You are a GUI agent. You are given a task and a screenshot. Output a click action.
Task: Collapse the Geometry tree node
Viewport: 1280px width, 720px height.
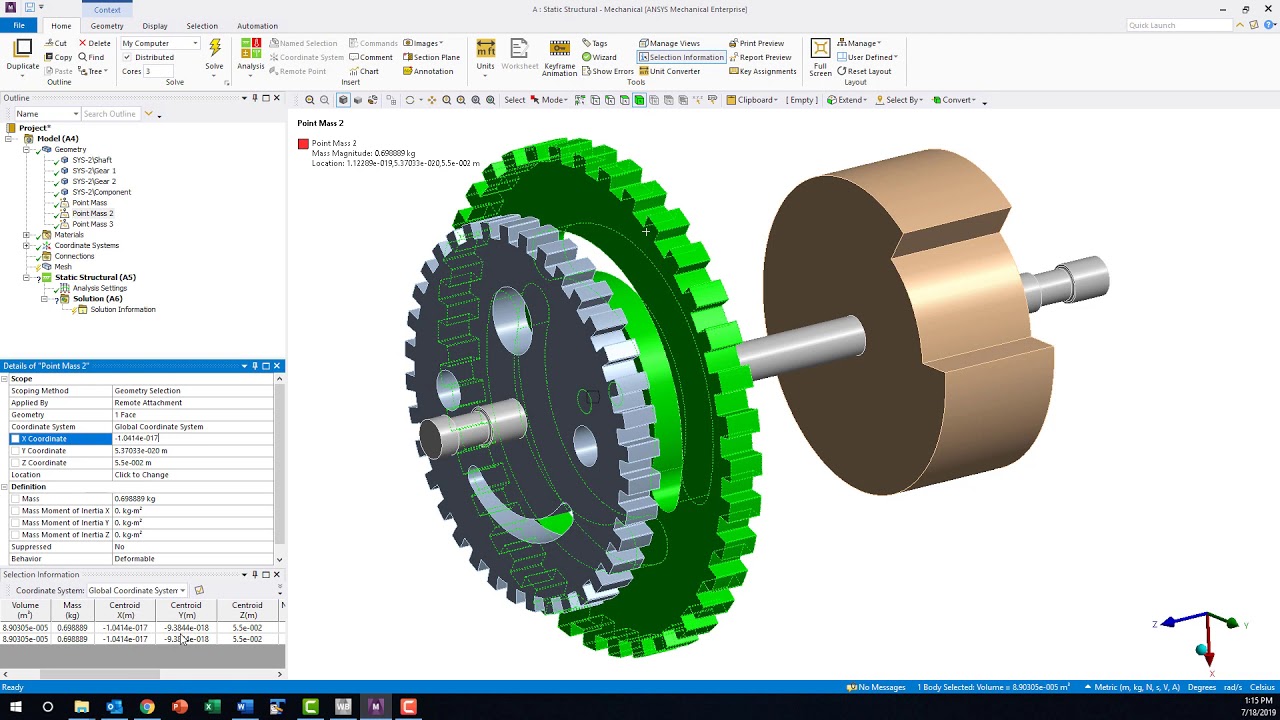pyautogui.click(x=27, y=150)
